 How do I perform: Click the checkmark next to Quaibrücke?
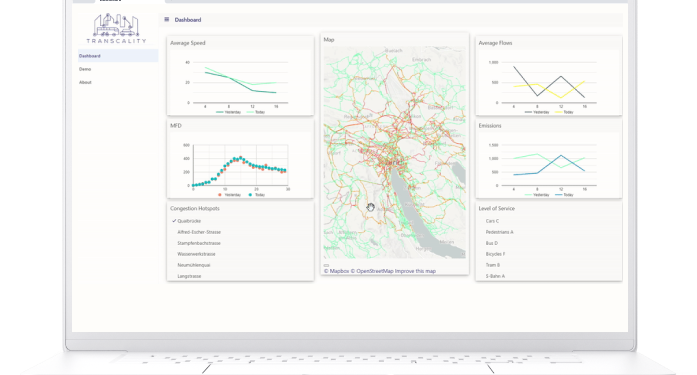[174, 221]
